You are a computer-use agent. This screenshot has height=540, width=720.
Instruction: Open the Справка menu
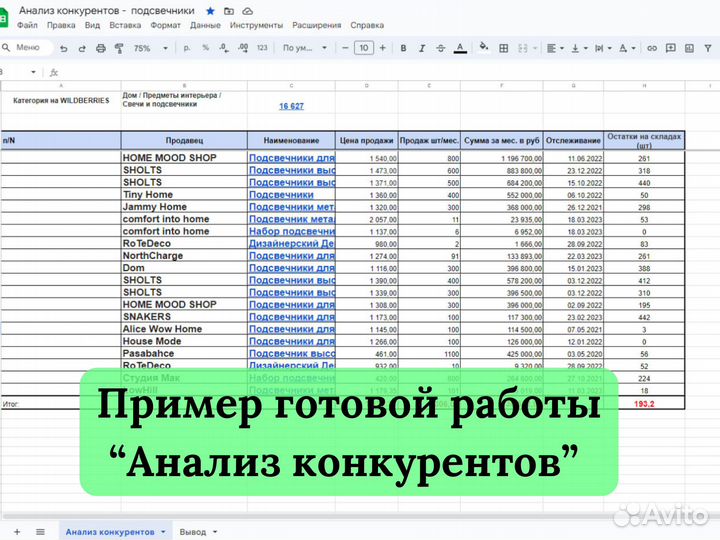(x=367, y=25)
